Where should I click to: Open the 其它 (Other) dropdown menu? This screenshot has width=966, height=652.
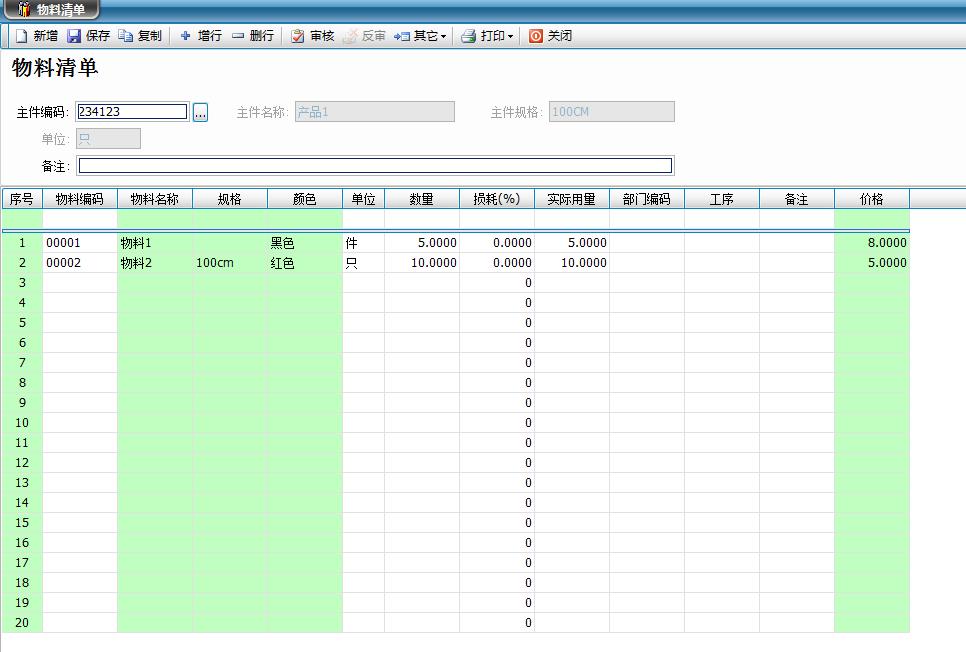pyautogui.click(x=420, y=36)
